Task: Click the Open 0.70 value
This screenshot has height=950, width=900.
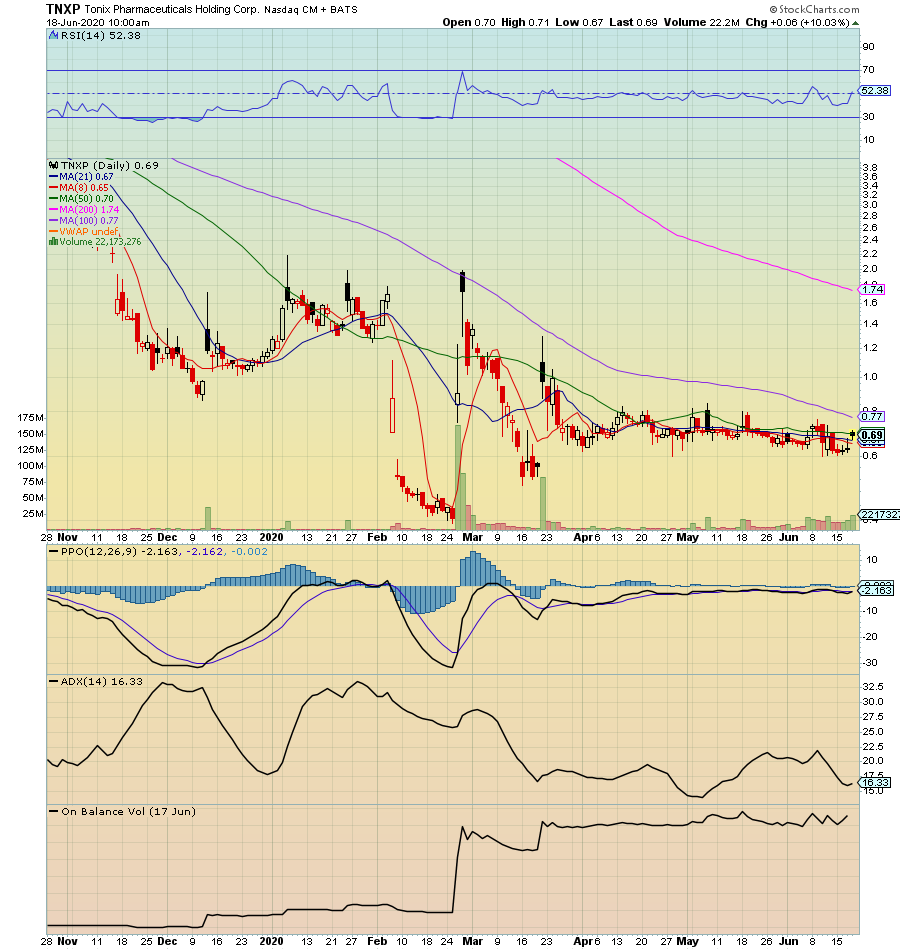Action: tap(469, 22)
